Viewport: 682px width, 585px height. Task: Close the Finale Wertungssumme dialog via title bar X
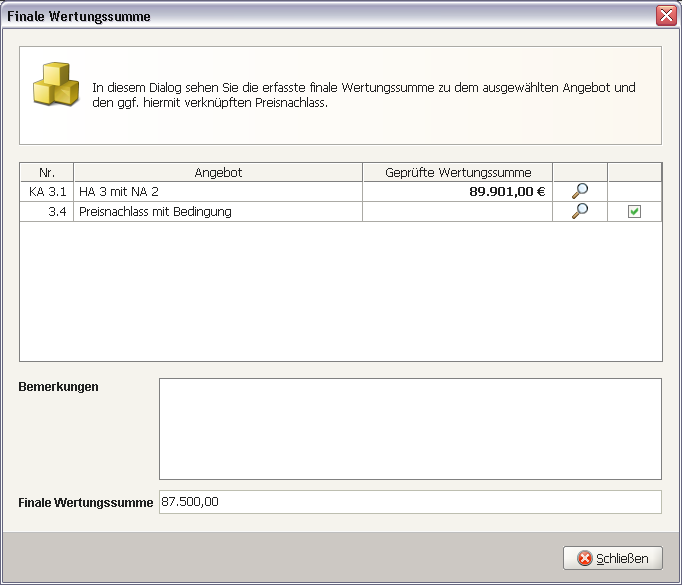[x=665, y=16]
